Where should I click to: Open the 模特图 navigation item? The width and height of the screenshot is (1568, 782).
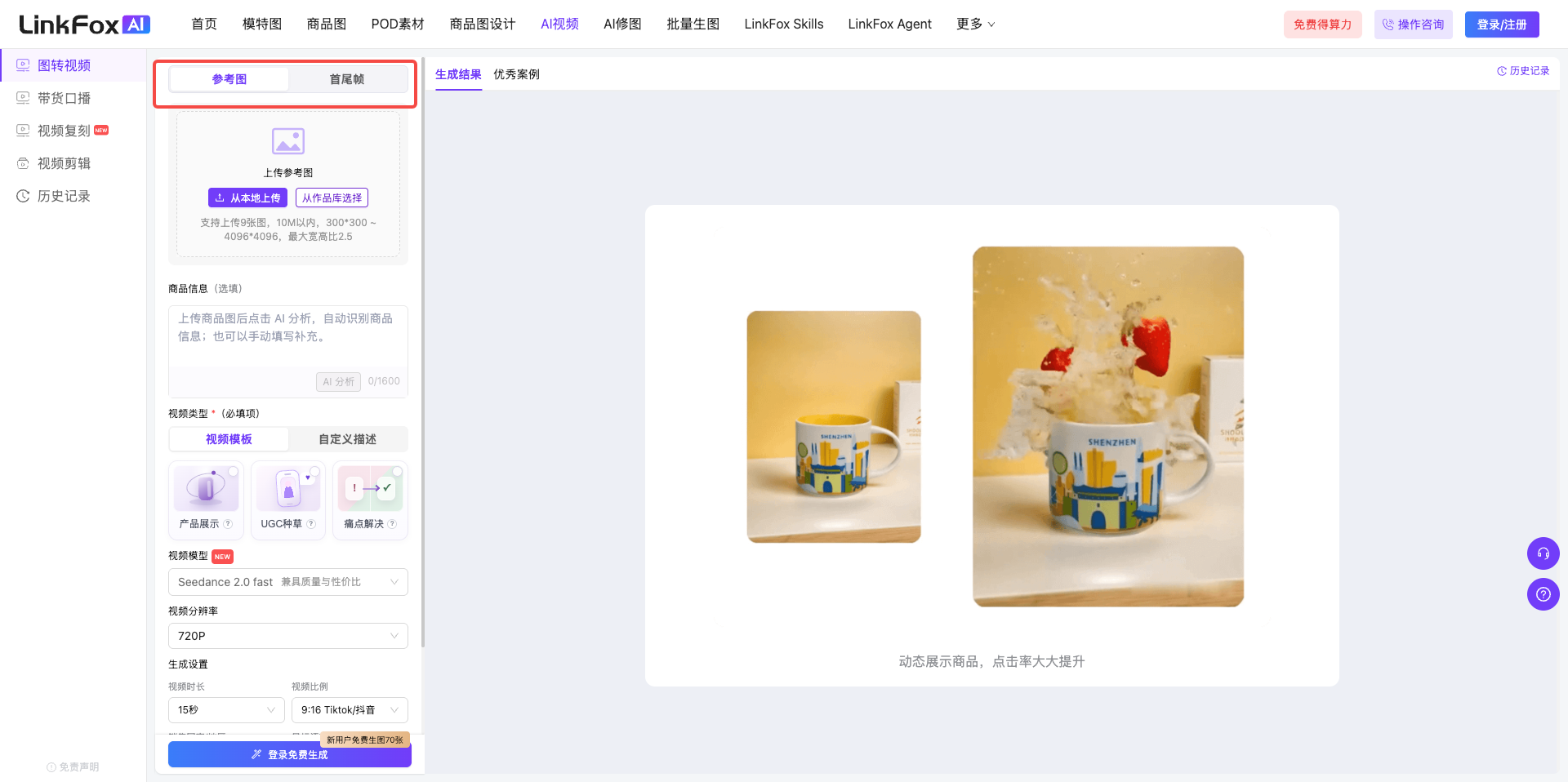click(262, 24)
